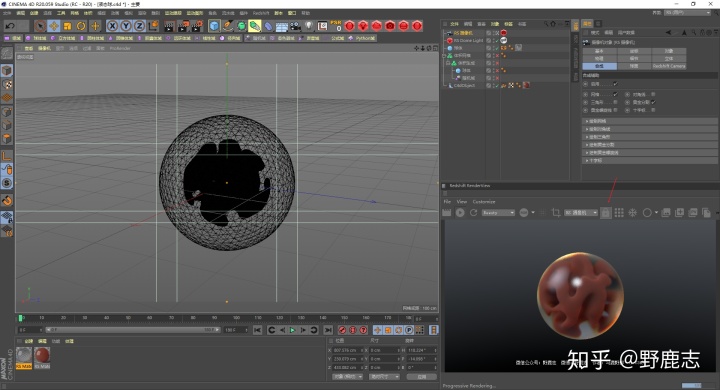Select the grey RS Material thumbnail
The width and height of the screenshot is (720, 390).
(x=24, y=358)
